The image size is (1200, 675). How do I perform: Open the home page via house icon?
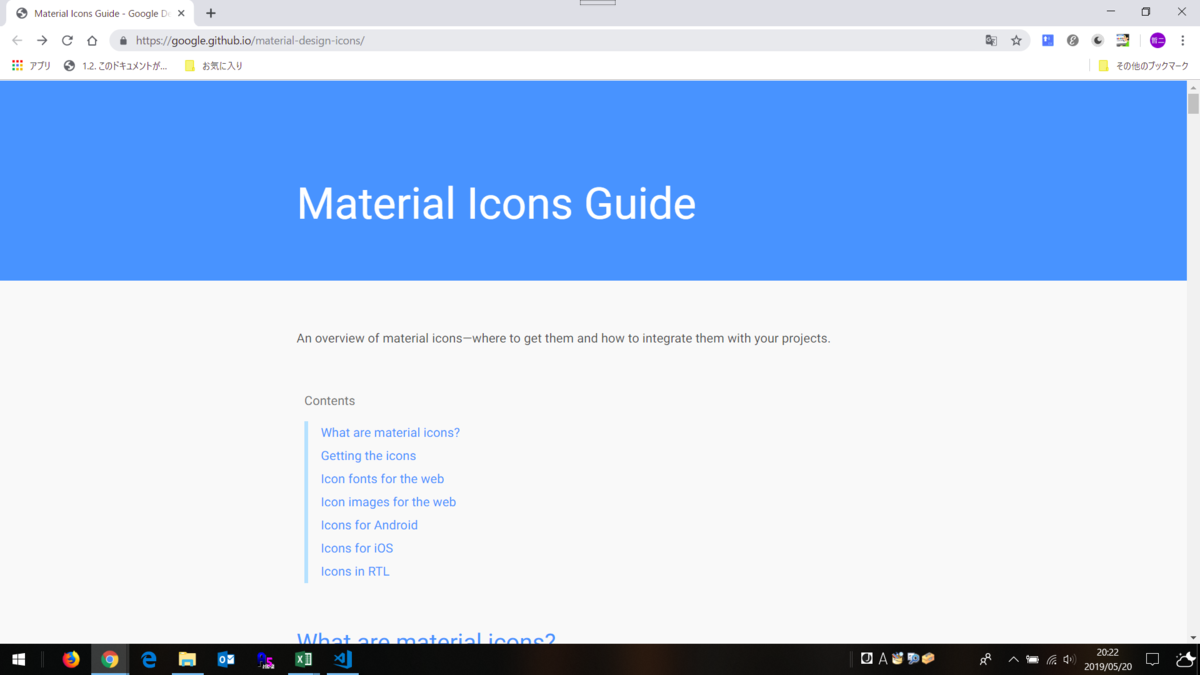coord(92,41)
